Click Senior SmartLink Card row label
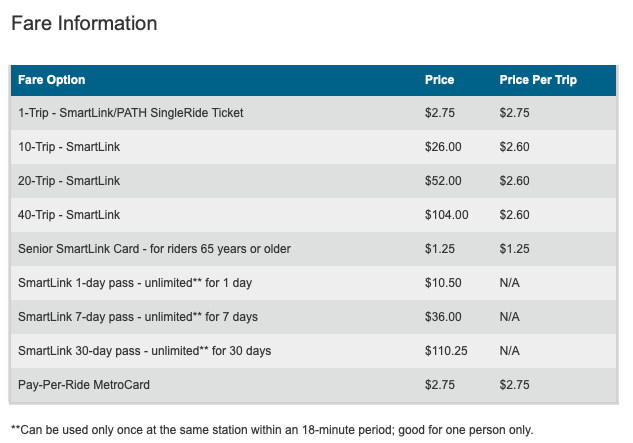633x443 pixels. coord(154,249)
